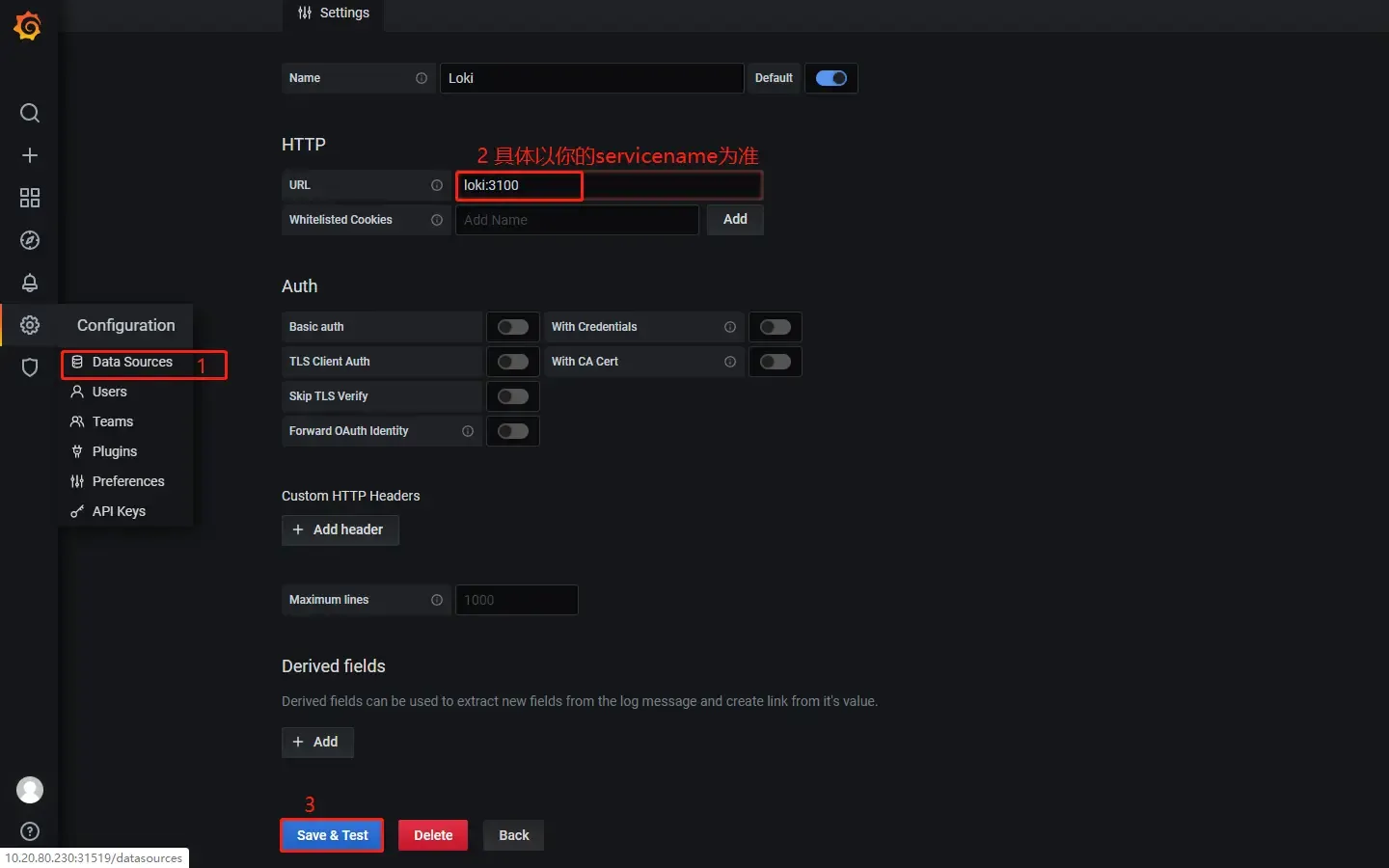The width and height of the screenshot is (1389, 868).
Task: Open the Explore compass icon
Action: point(30,240)
